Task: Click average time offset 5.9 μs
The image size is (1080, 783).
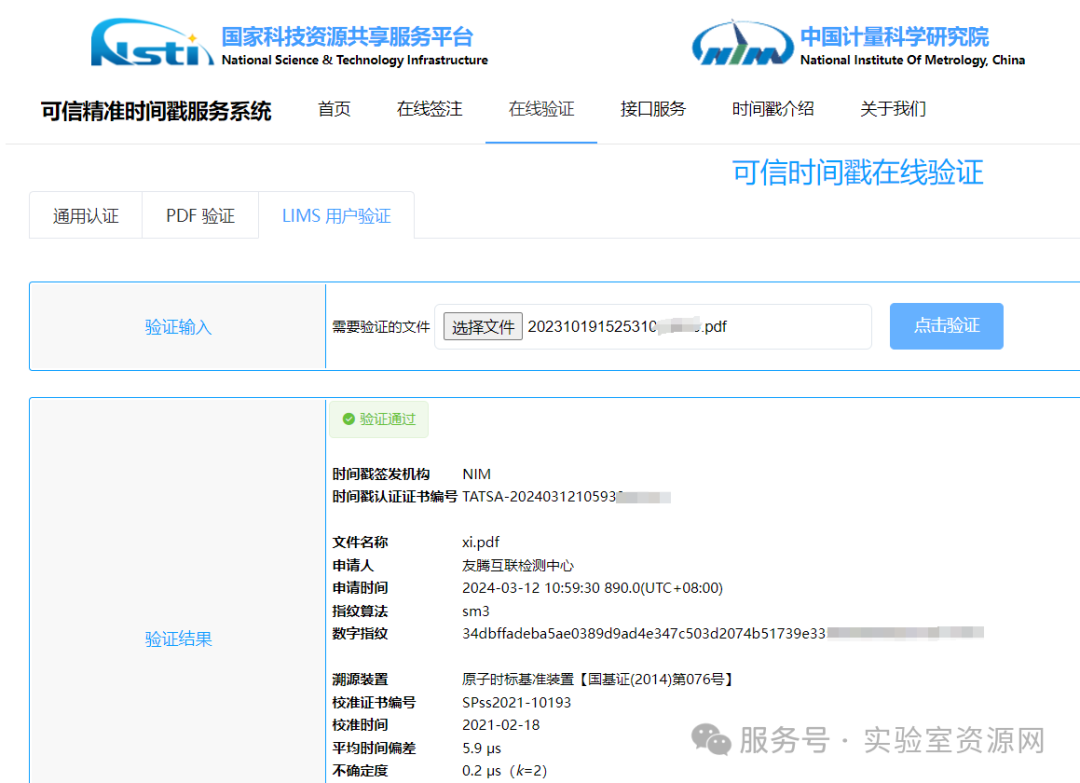Action: pos(481,748)
